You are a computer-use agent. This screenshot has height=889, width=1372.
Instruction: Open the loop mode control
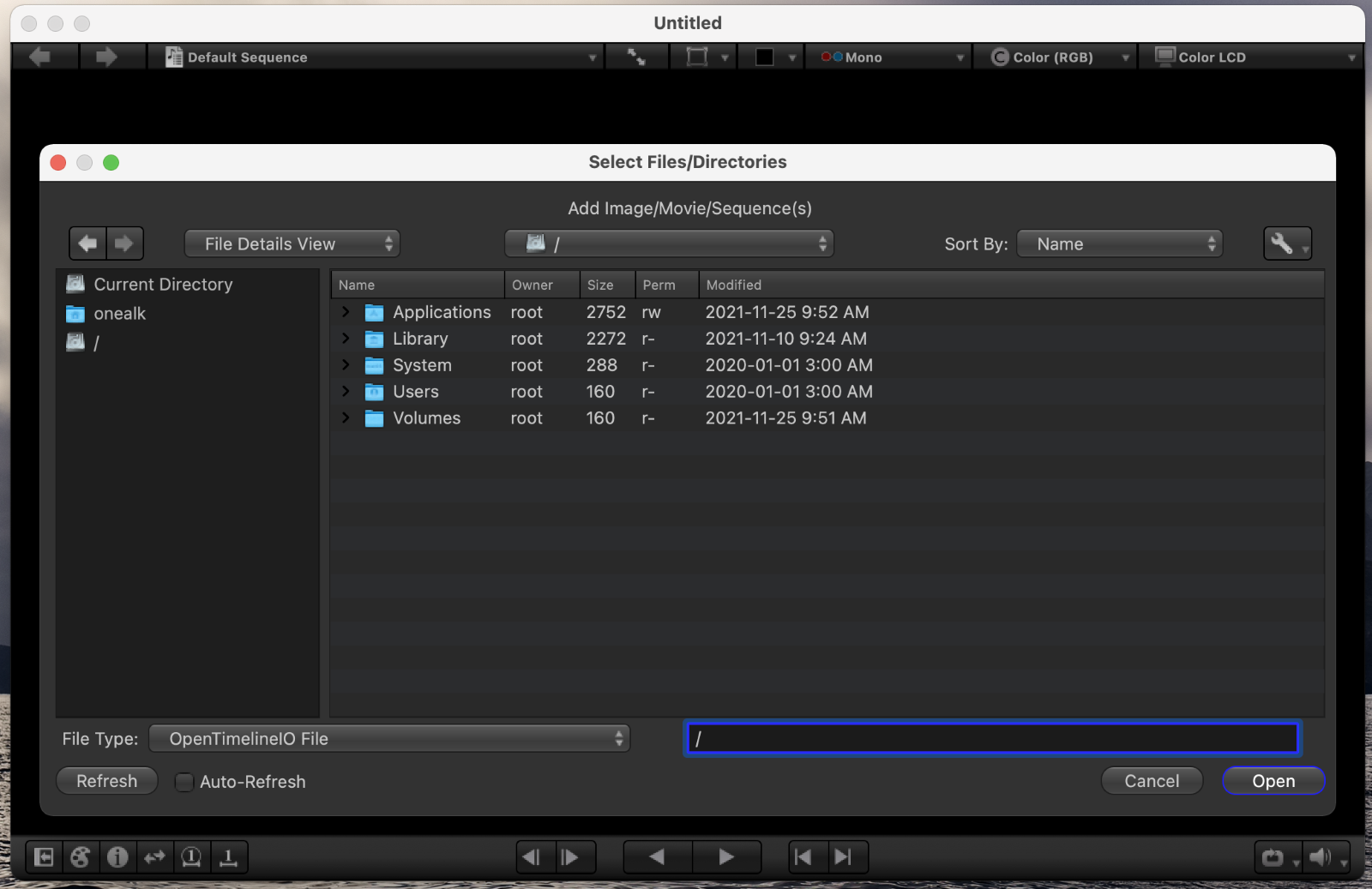(1277, 856)
